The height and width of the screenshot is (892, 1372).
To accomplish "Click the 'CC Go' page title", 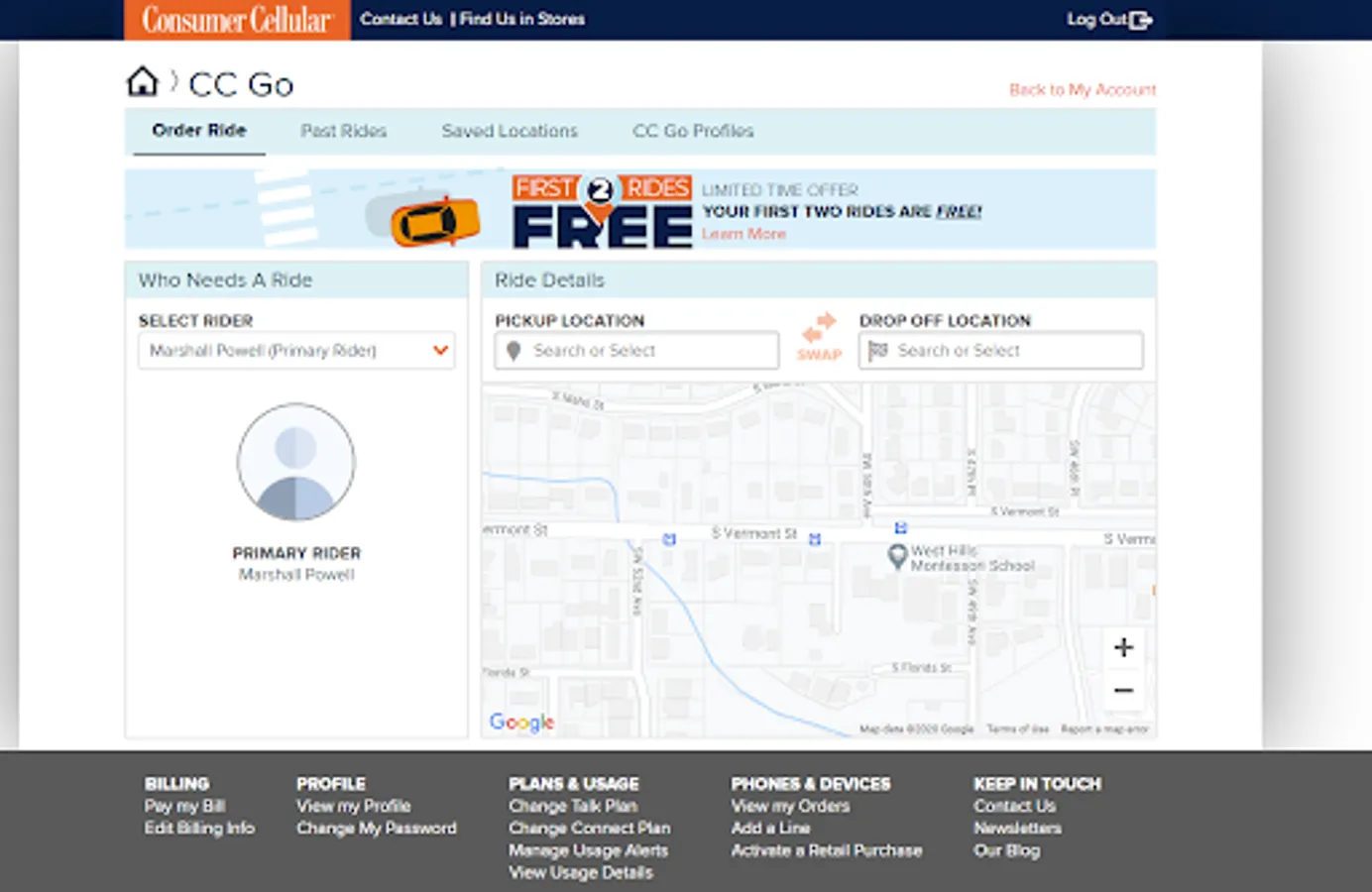I will click(241, 84).
